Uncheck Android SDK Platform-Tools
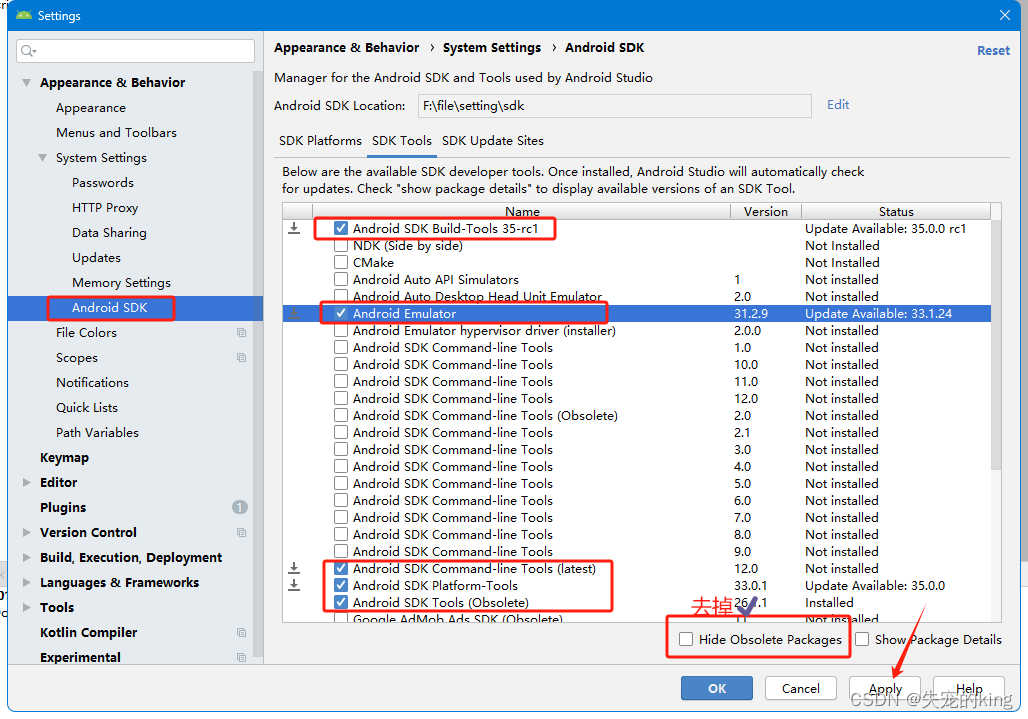1028x719 pixels. click(x=341, y=585)
